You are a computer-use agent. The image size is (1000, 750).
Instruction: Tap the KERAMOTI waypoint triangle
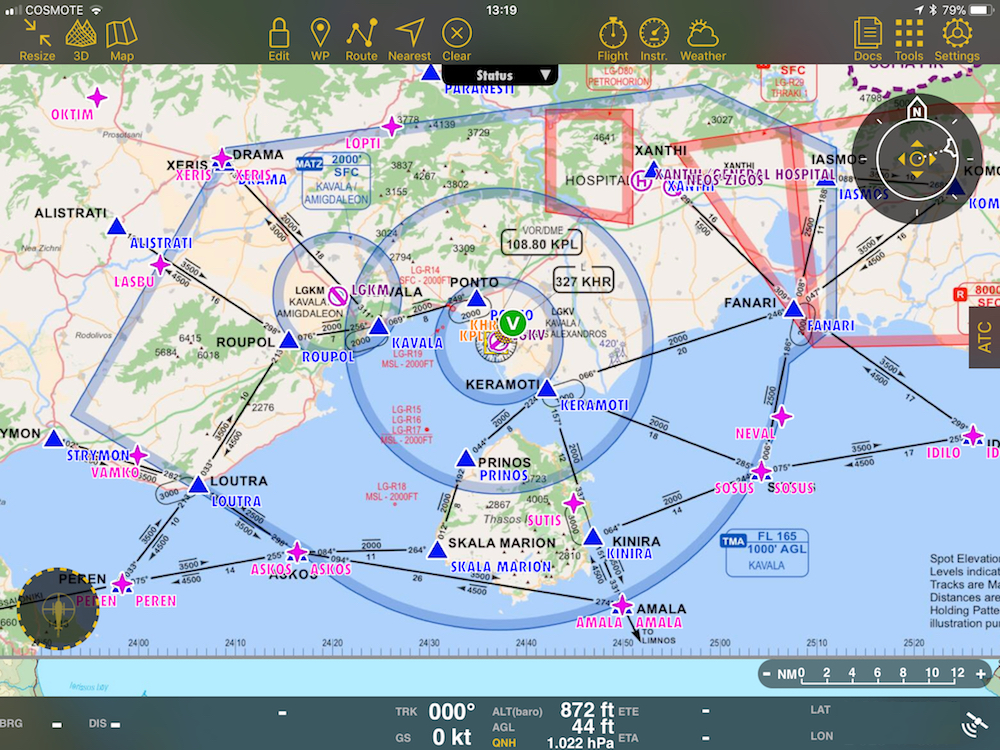tap(547, 388)
